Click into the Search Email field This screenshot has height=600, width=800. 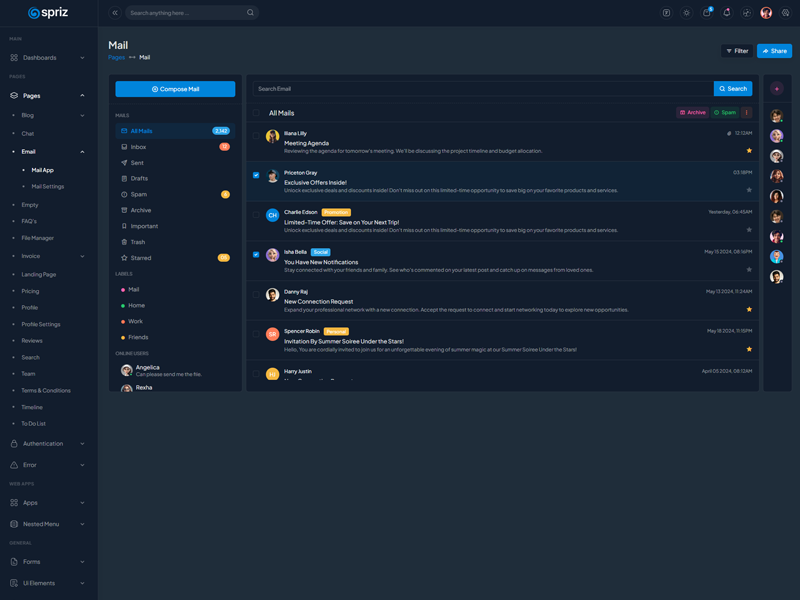pos(480,89)
